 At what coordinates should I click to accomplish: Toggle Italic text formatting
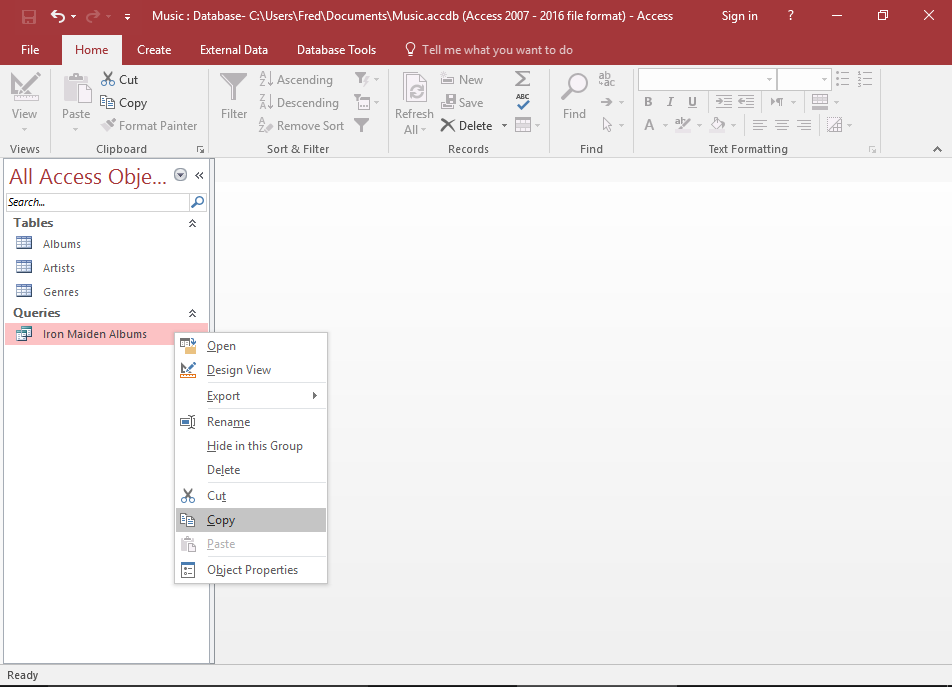tap(670, 102)
